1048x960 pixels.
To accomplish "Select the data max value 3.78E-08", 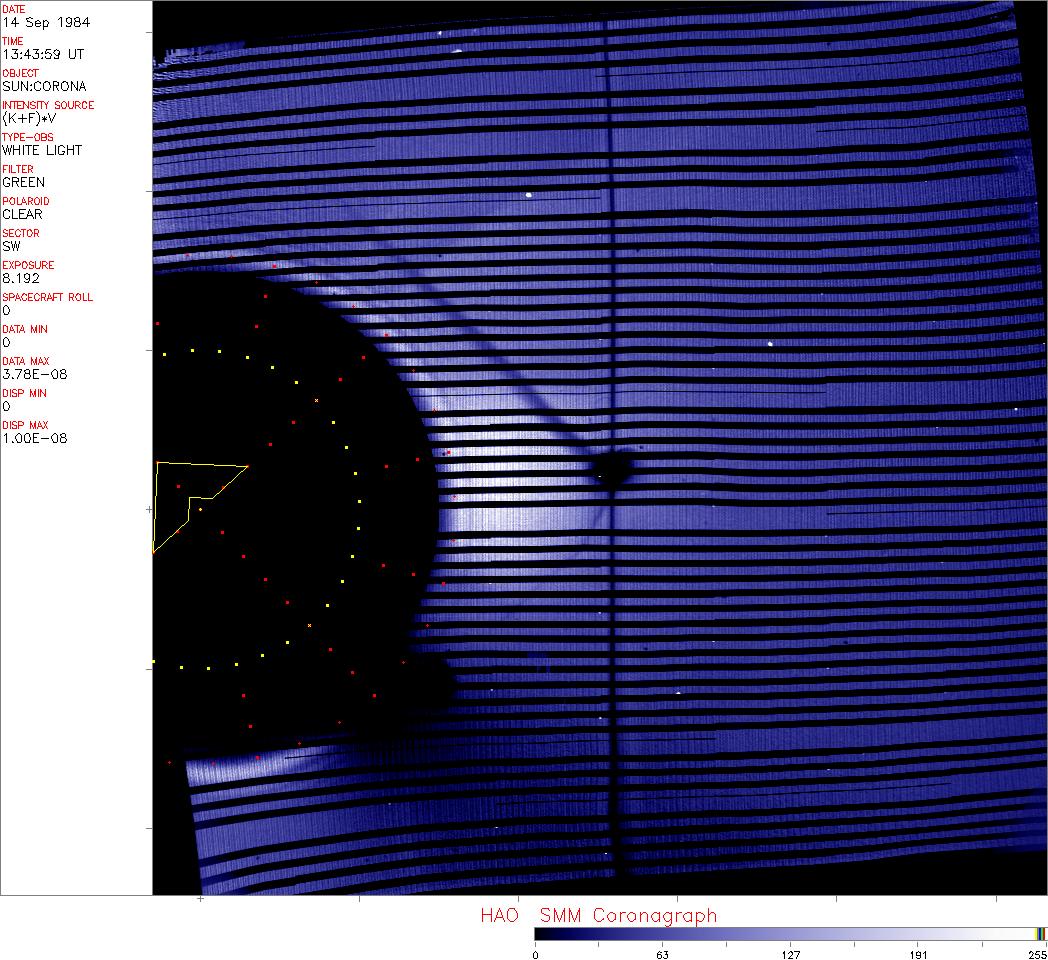I will point(34,374).
